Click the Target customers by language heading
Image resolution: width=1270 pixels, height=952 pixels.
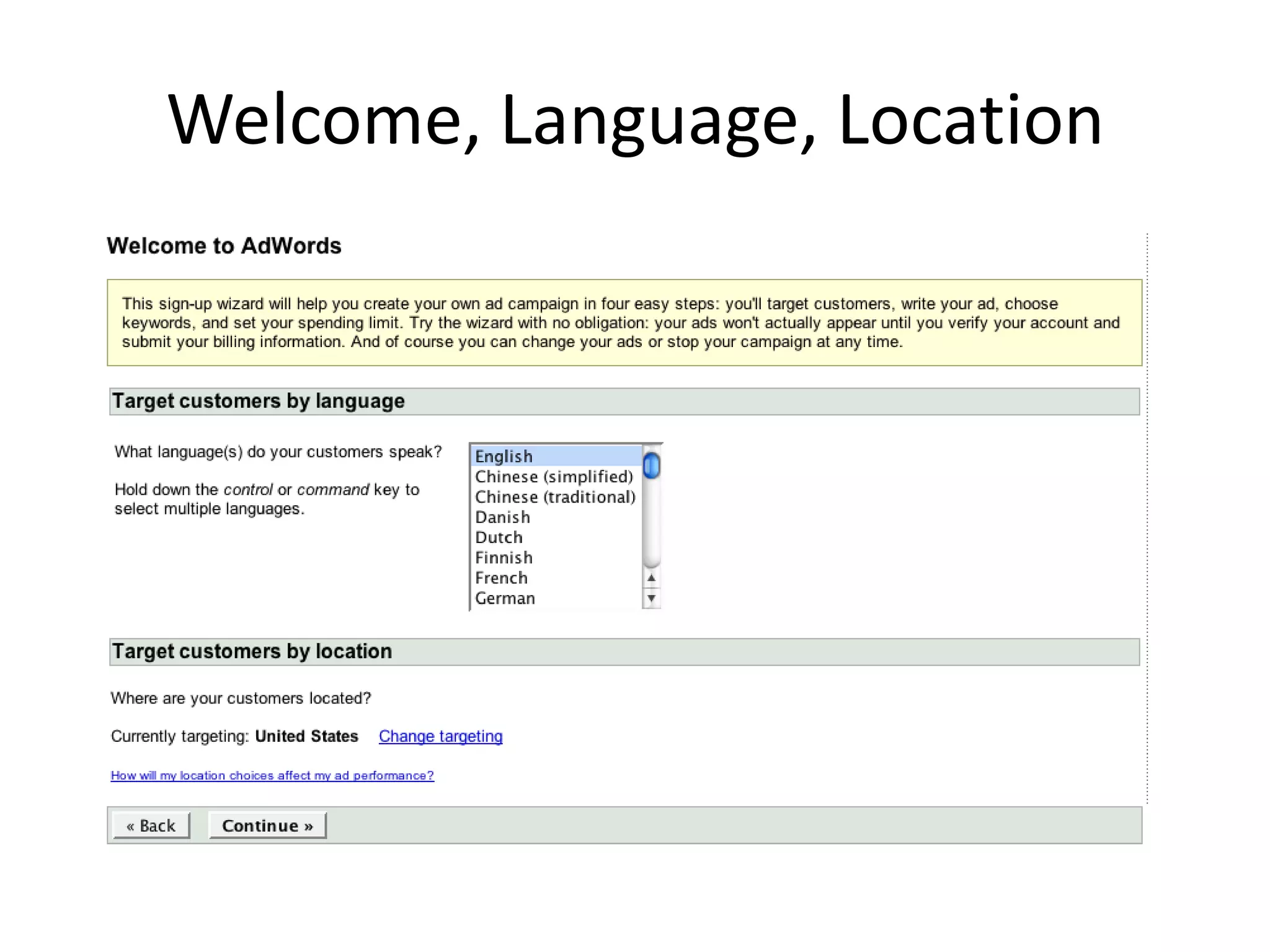tap(258, 401)
